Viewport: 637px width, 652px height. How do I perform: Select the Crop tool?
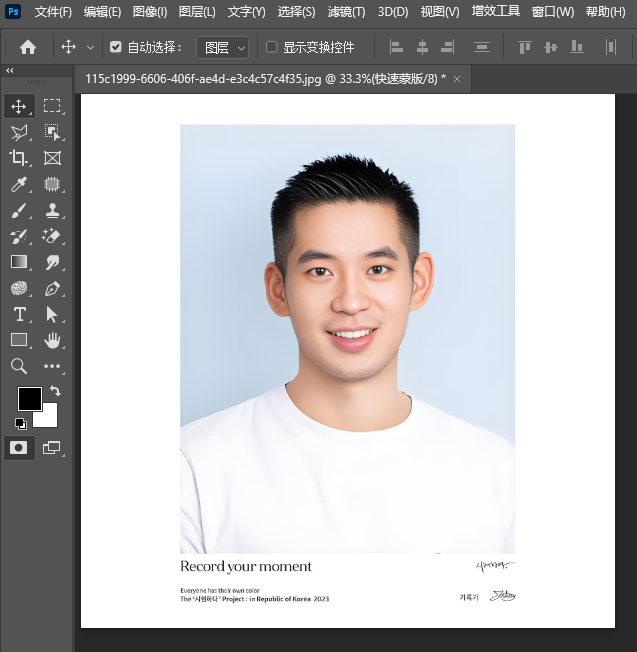click(x=19, y=158)
